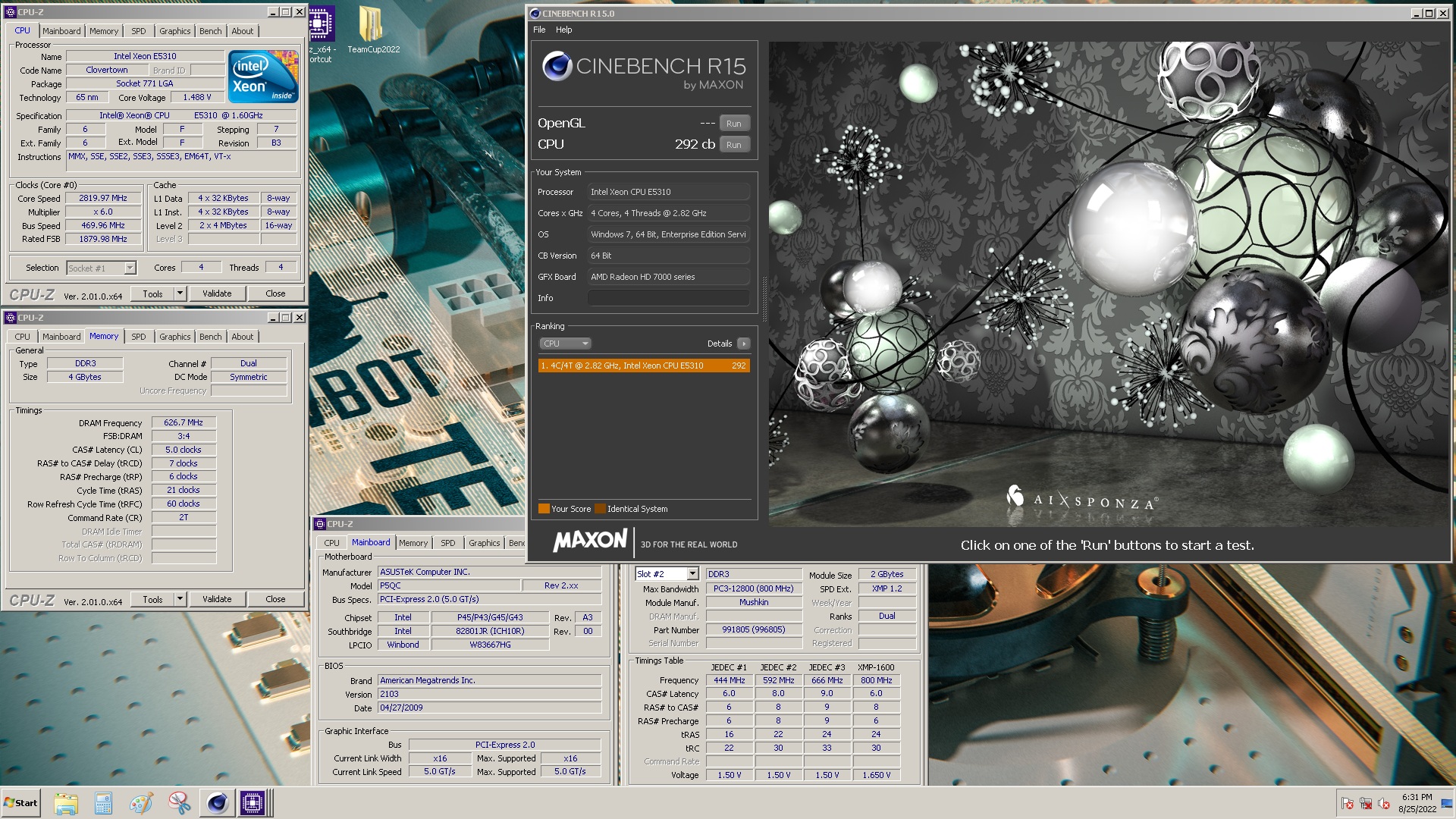
Task: Open the Help menu in Cinebench
Action: click(563, 30)
